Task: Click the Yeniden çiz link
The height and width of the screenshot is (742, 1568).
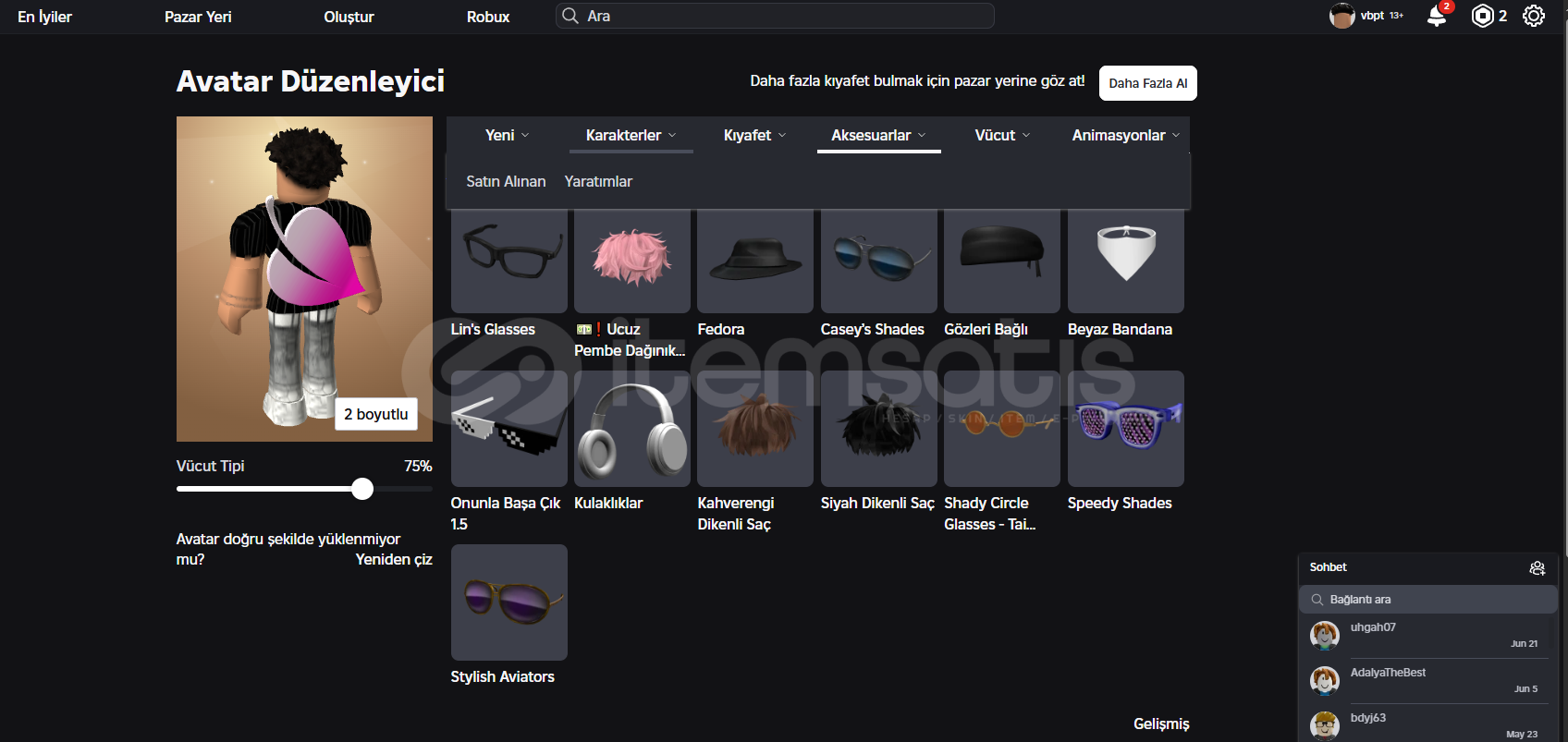Action: point(394,559)
